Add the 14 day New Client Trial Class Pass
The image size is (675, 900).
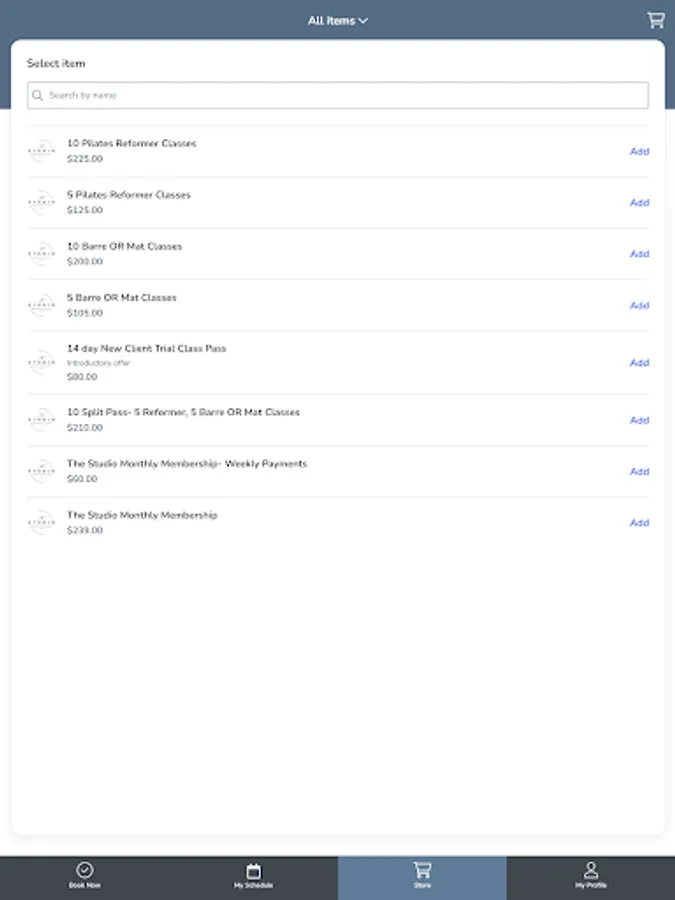[639, 363]
